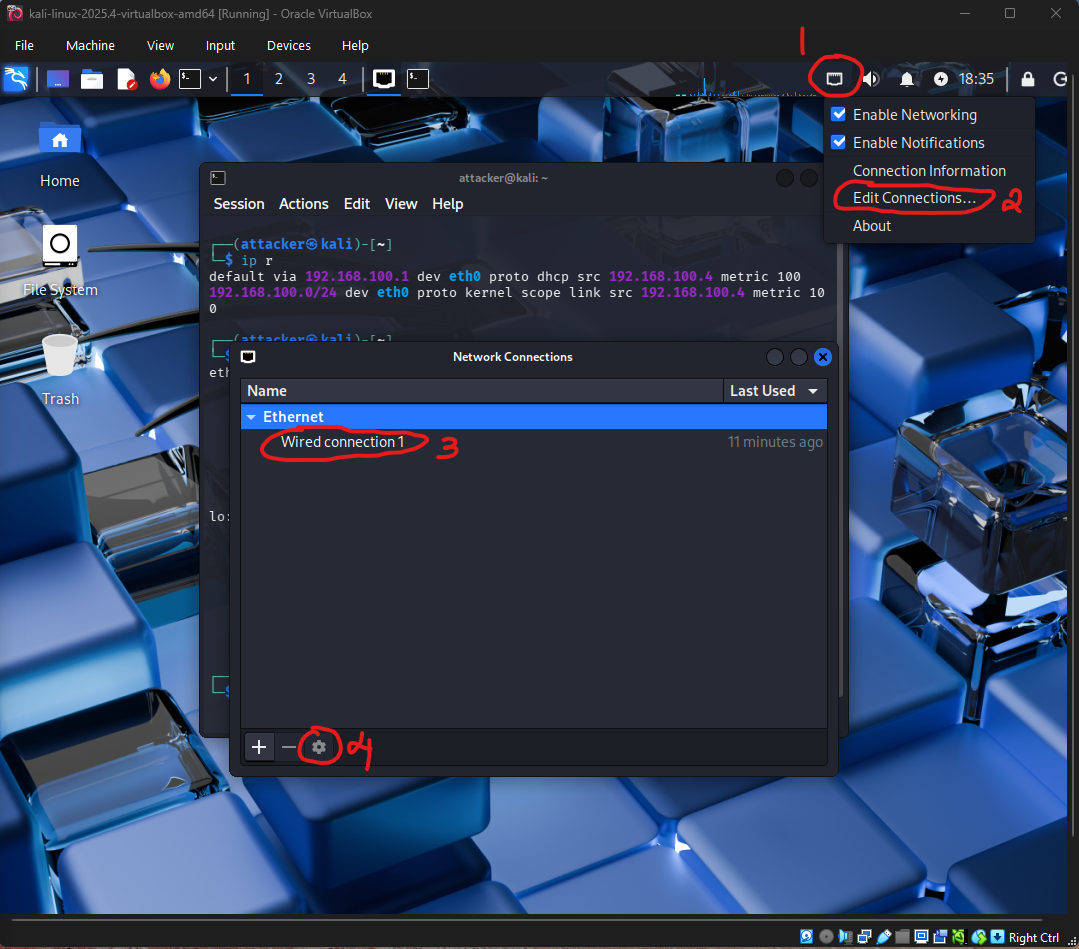Launch Firefox from the panel
This screenshot has height=949, width=1079.
pos(159,79)
